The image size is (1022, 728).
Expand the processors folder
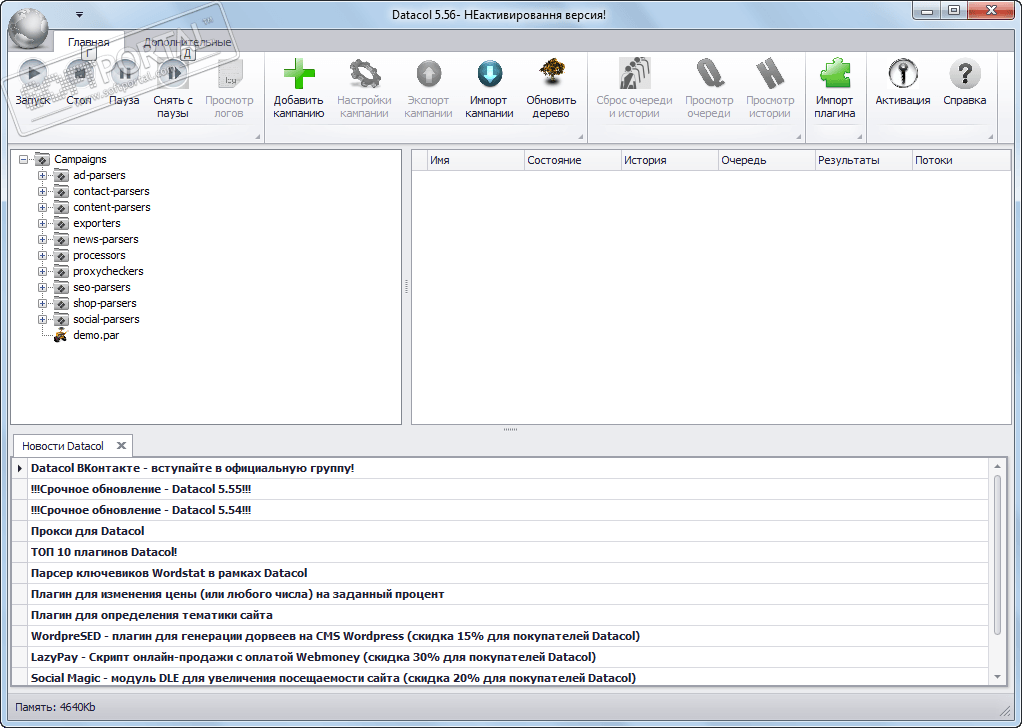click(42, 255)
